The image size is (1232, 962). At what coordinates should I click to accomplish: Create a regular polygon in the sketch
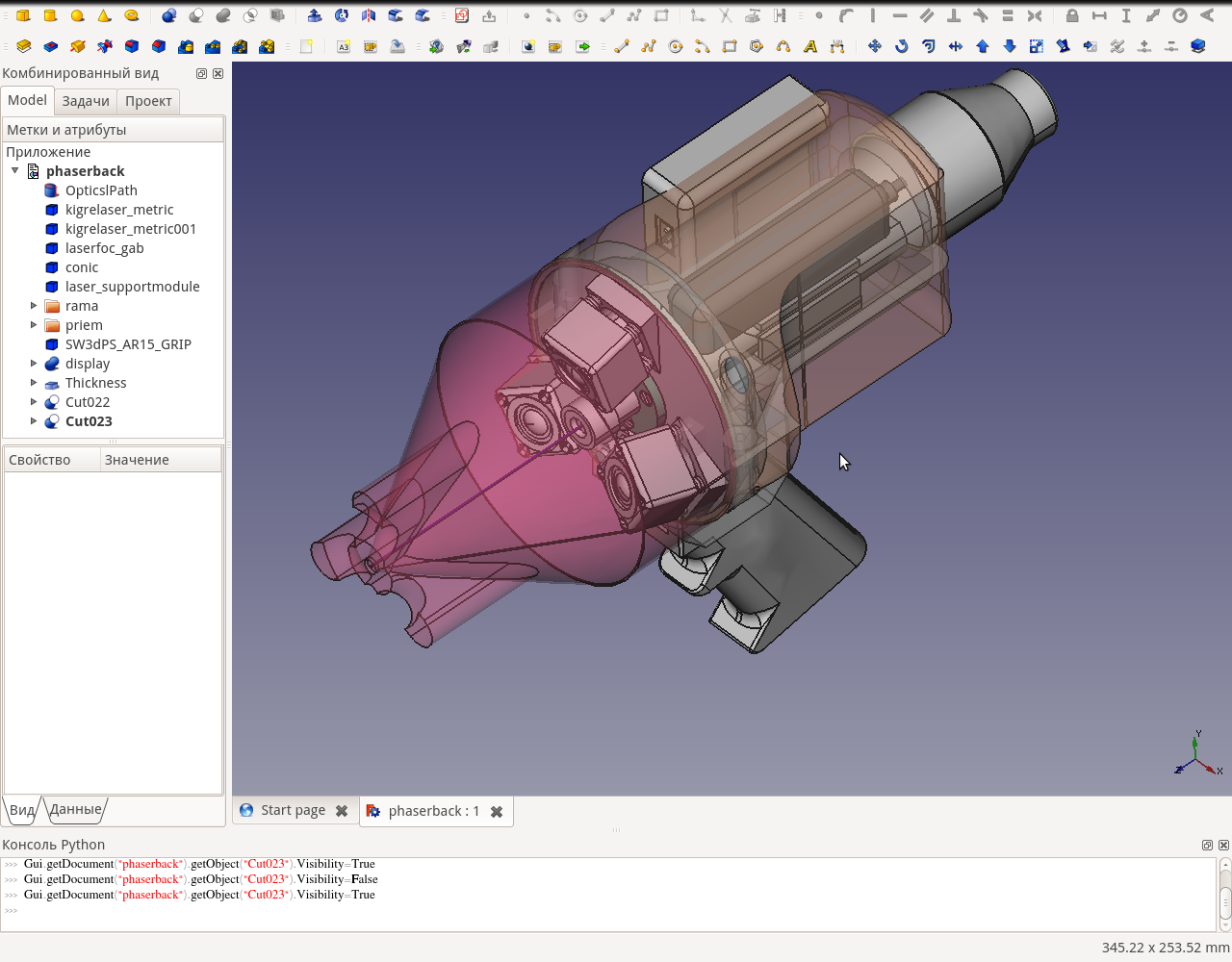coord(757,45)
